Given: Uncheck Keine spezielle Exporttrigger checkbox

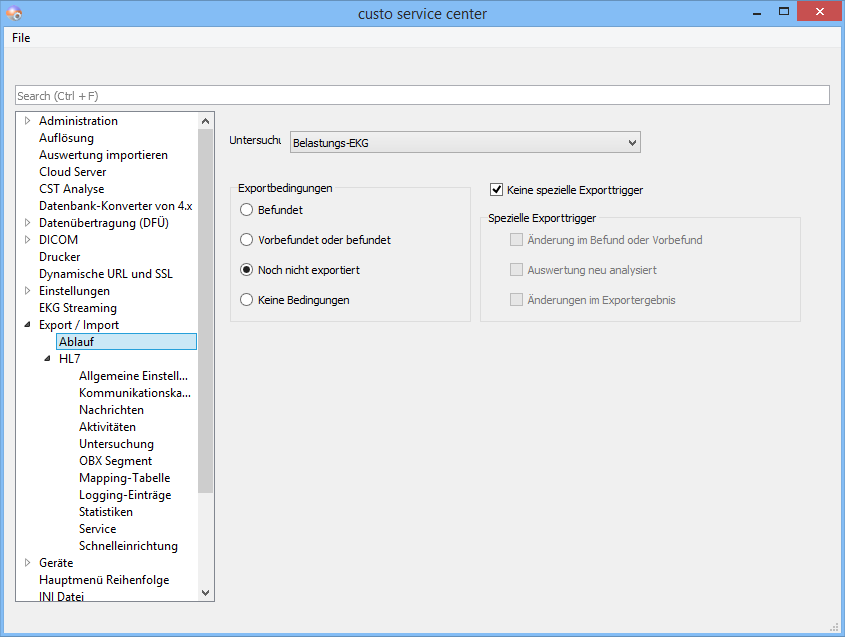Looking at the screenshot, I should (x=496, y=189).
